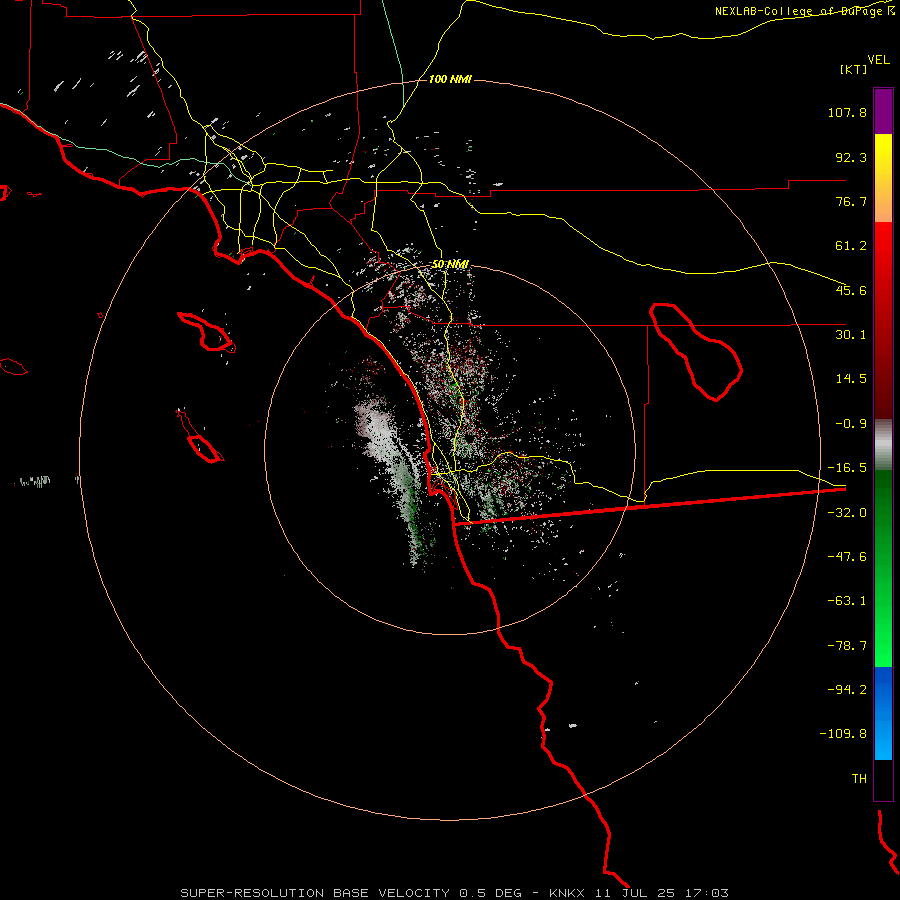Pick the black TH segment of the color bar

coord(883,780)
